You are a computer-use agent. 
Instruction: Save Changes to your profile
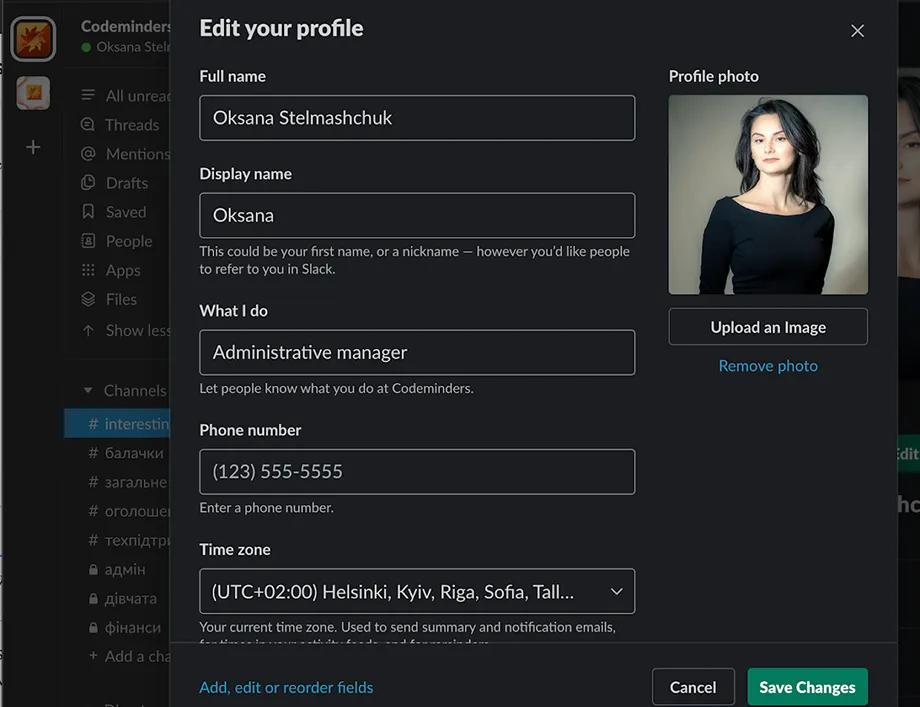(x=806, y=687)
